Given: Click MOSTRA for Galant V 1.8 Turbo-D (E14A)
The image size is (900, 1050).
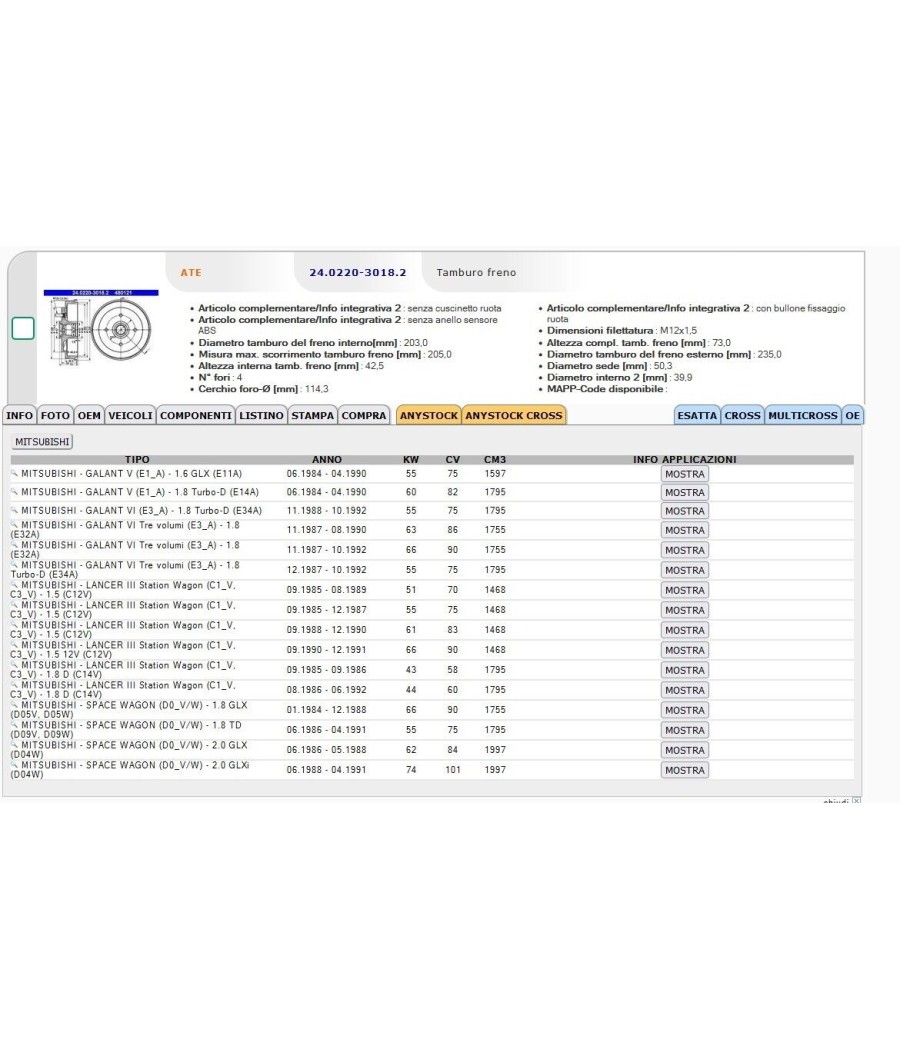Looking at the screenshot, I should coord(684,492).
